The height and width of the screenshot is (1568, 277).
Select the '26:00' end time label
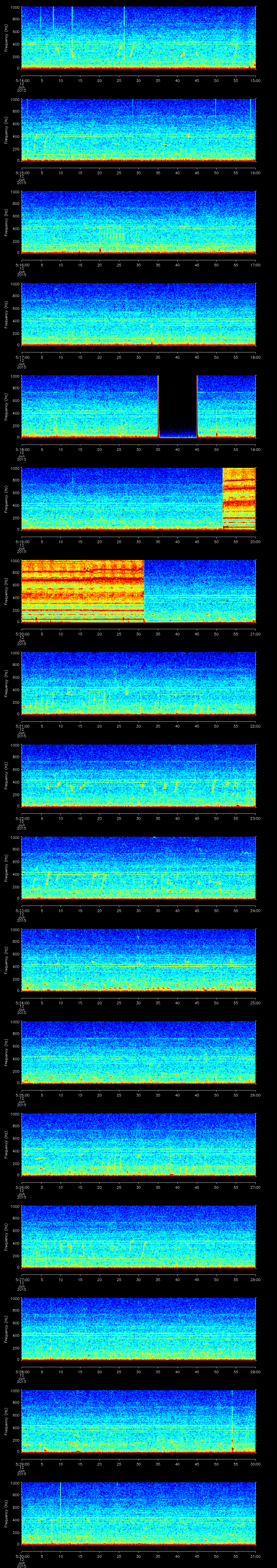click(255, 1095)
